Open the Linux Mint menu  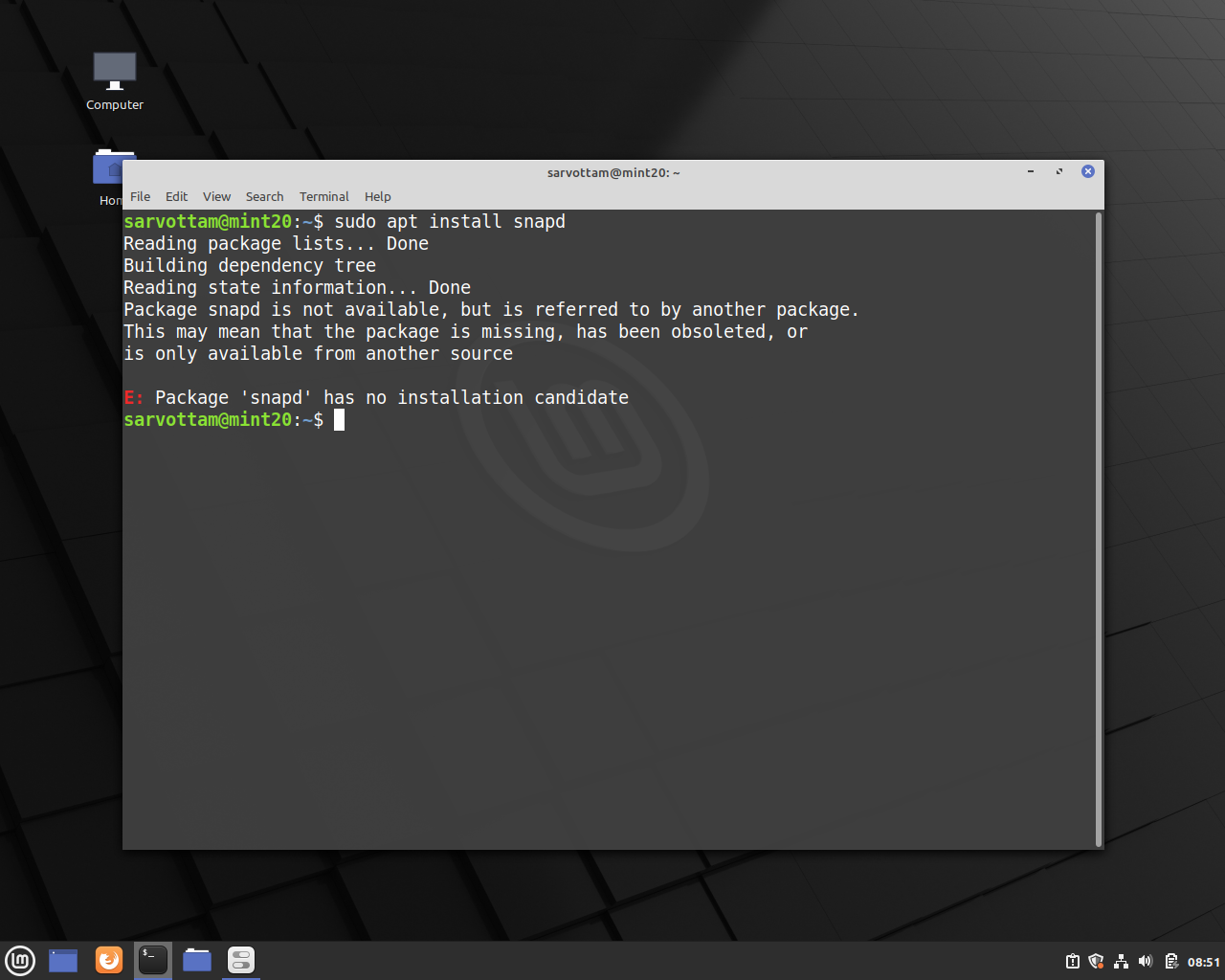point(20,960)
